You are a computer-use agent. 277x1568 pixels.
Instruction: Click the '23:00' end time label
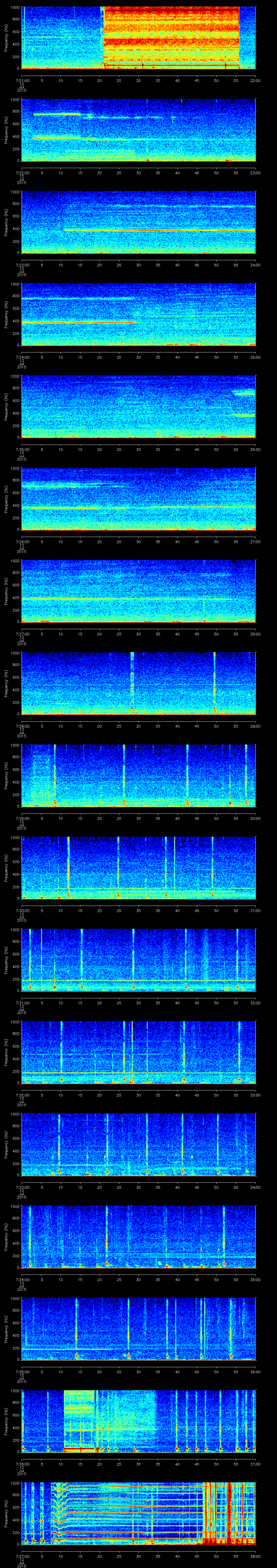pyautogui.click(x=255, y=173)
